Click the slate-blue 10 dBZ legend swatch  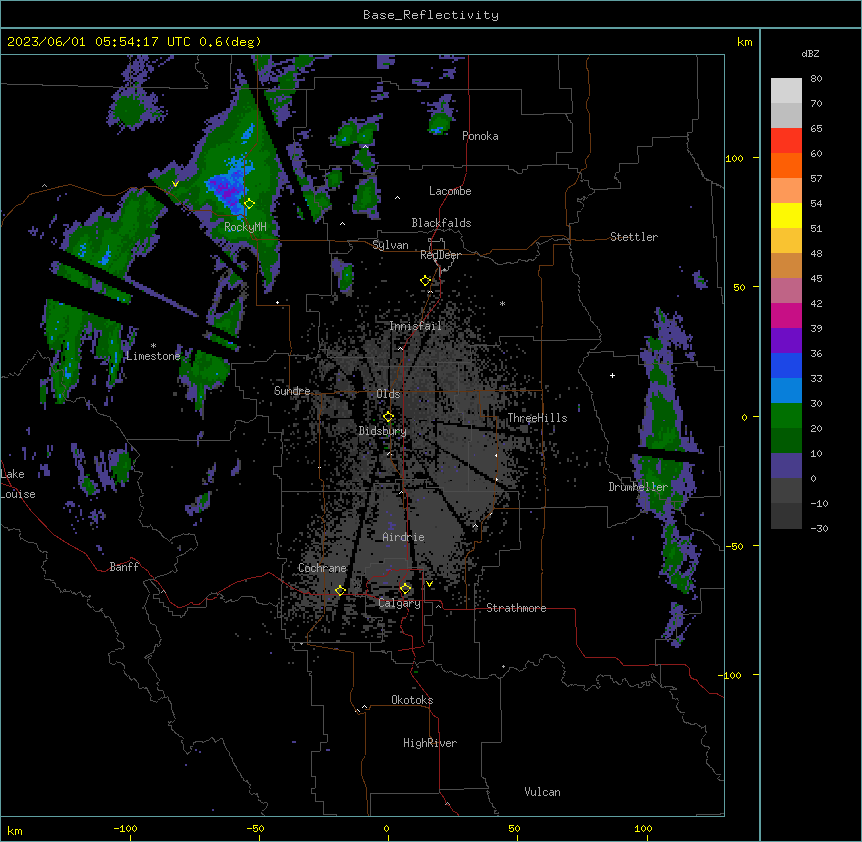[786, 466]
